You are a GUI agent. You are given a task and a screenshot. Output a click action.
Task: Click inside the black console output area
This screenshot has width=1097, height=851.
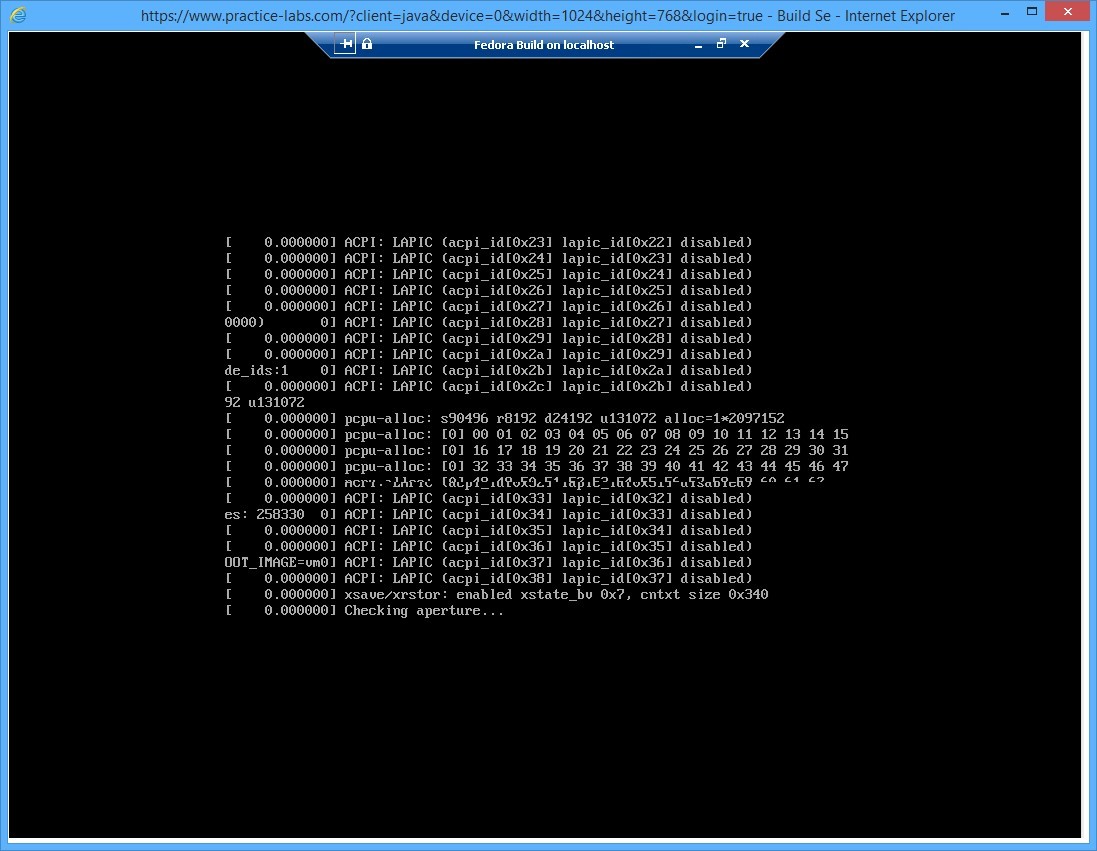pyautogui.click(x=550, y=700)
